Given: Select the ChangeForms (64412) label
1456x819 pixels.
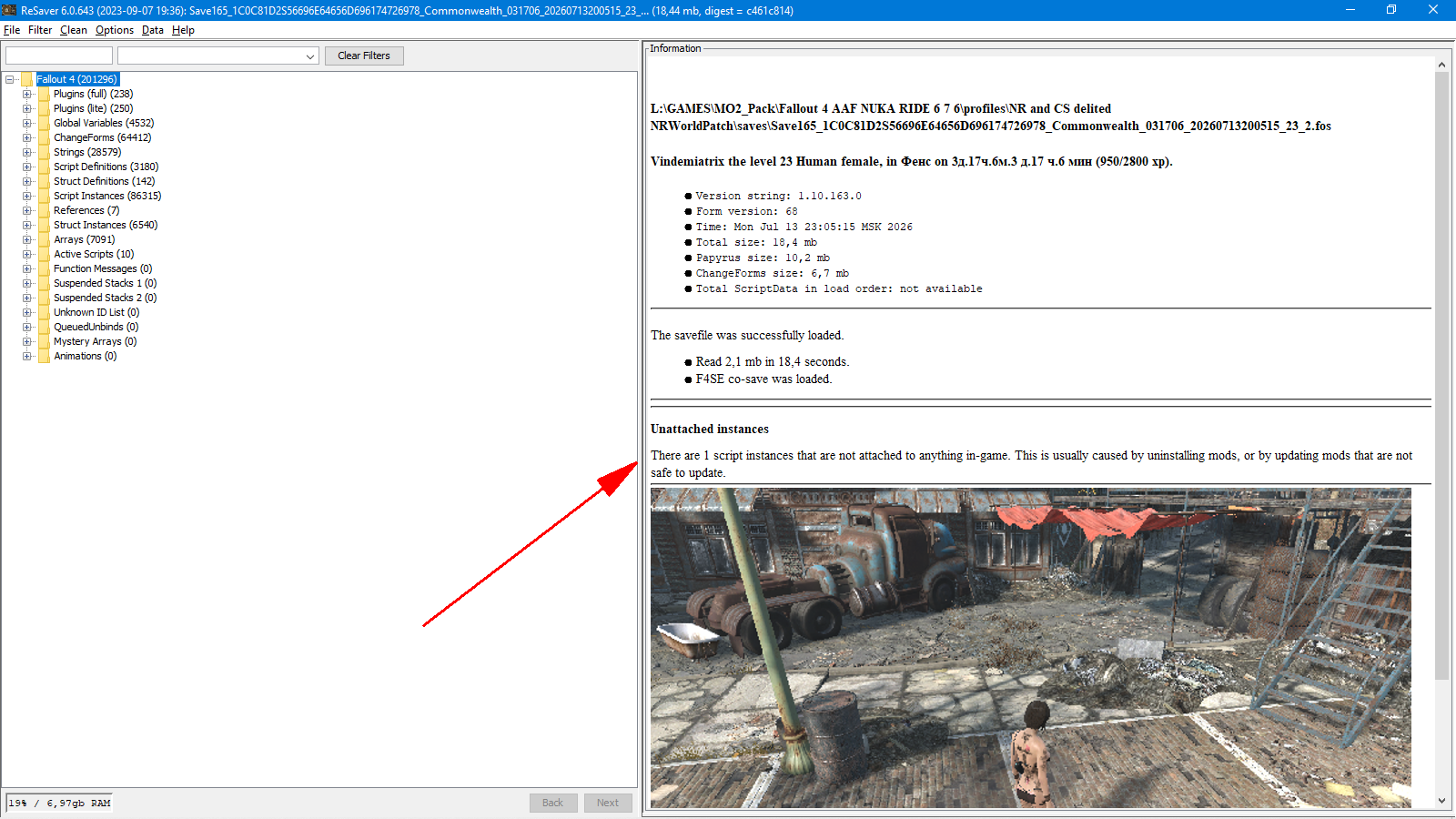Looking at the screenshot, I should pyautogui.click(x=102, y=137).
